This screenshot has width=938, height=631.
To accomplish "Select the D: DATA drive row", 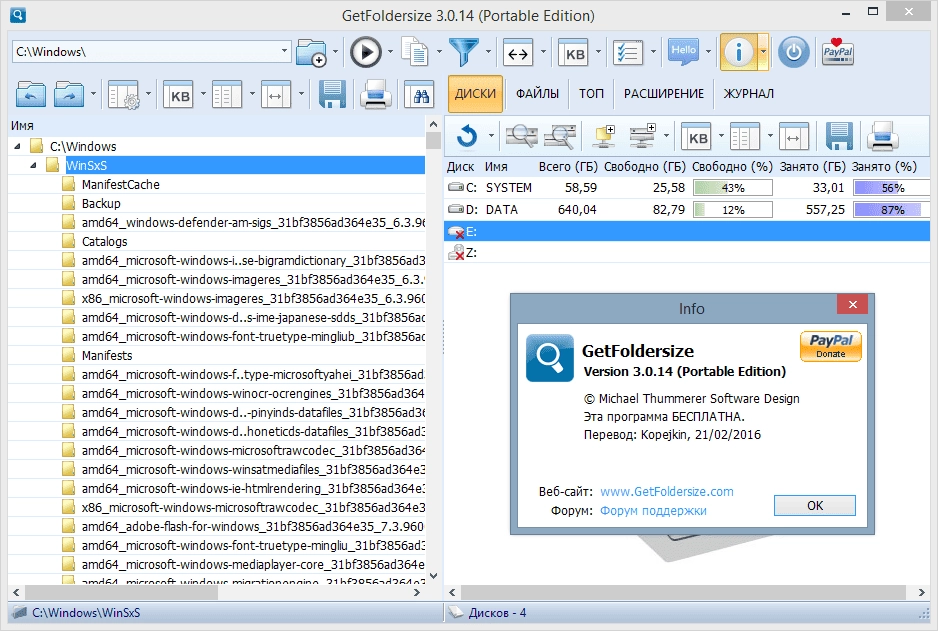I will pyautogui.click(x=687, y=210).
